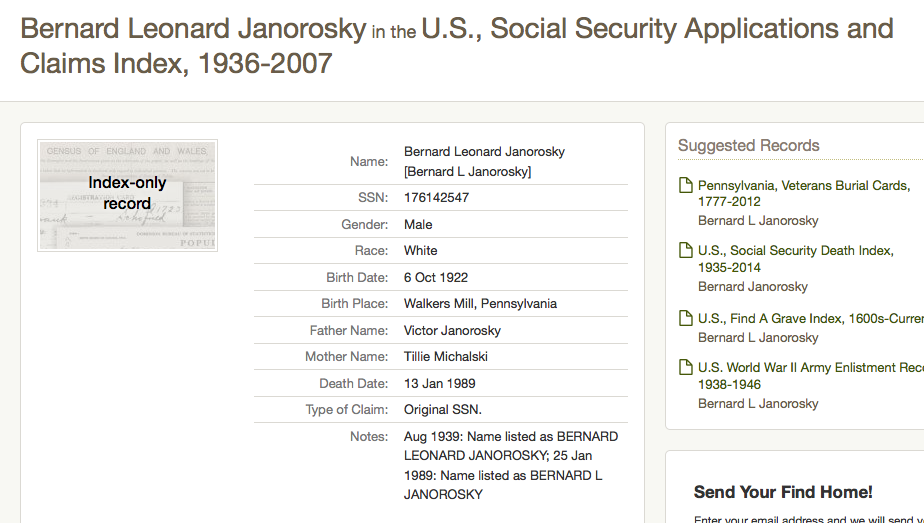Click the Index-only record thumbnail
This screenshot has width=924, height=523.
[127, 195]
